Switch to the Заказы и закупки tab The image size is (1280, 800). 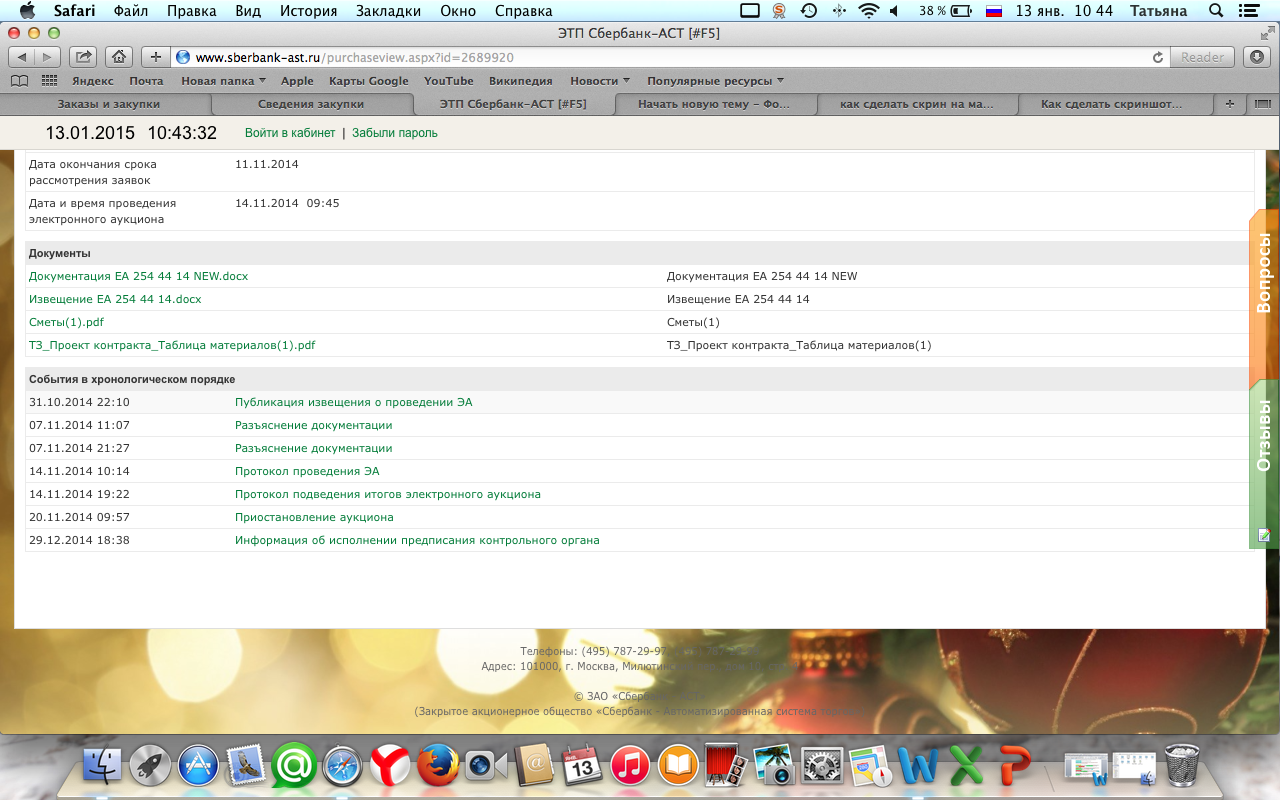109,104
